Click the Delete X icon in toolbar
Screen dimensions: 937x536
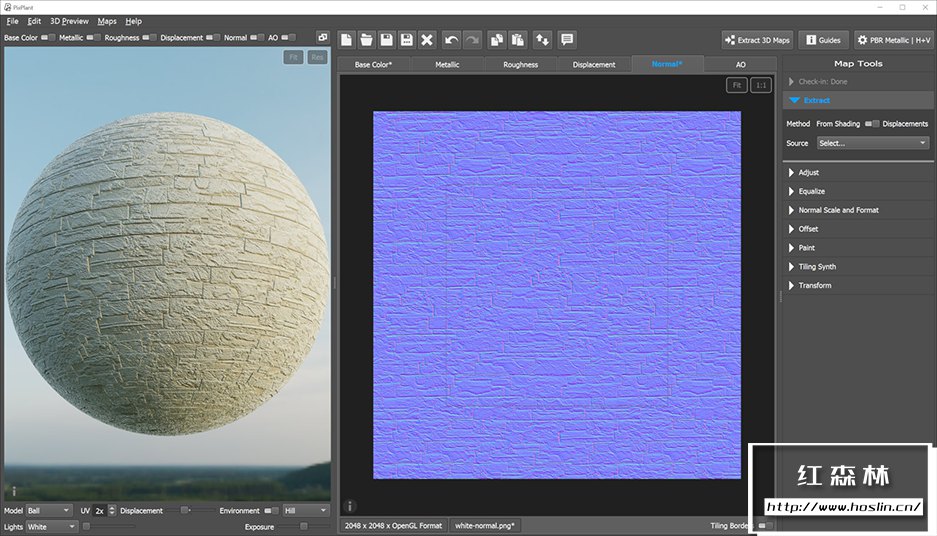427,40
